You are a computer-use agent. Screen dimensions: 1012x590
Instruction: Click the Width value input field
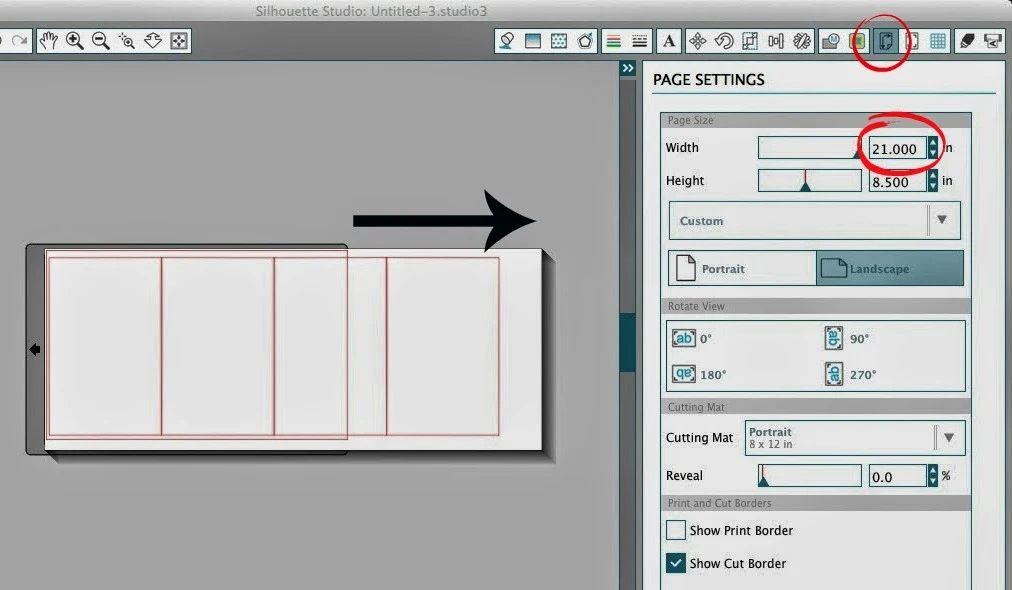[897, 147]
